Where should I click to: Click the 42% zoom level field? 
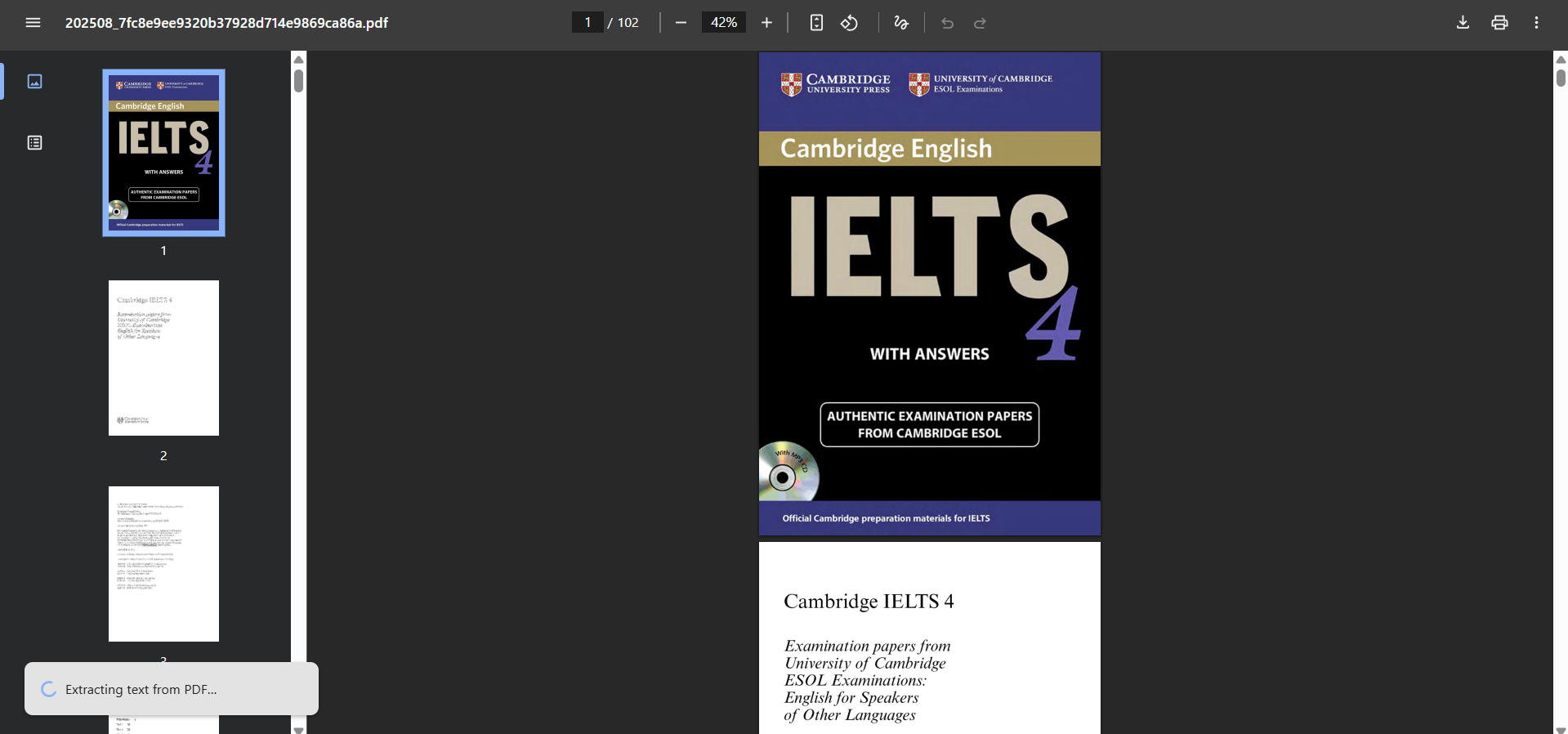(724, 23)
